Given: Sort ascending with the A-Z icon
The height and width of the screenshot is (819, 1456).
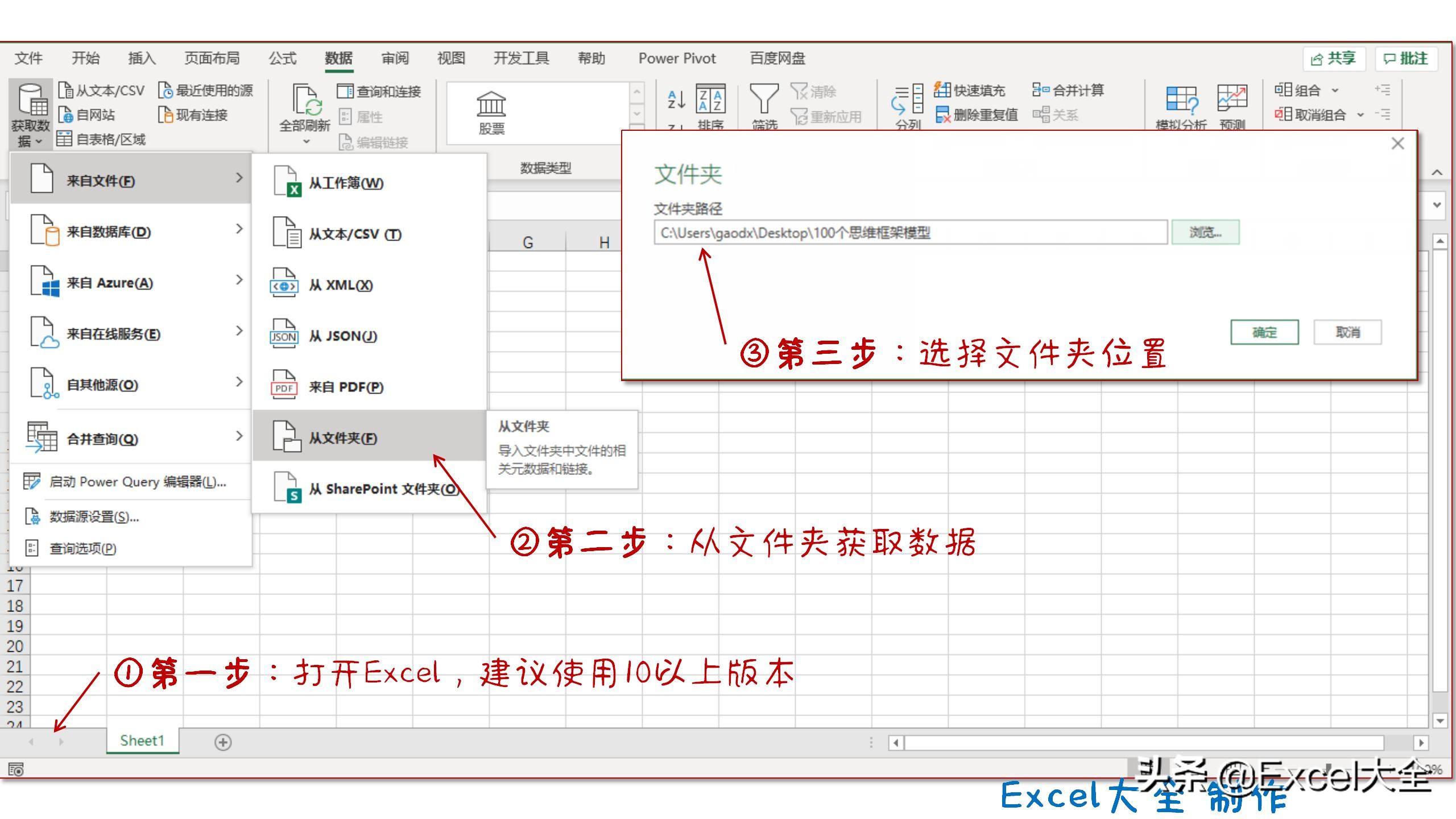Looking at the screenshot, I should [x=676, y=100].
